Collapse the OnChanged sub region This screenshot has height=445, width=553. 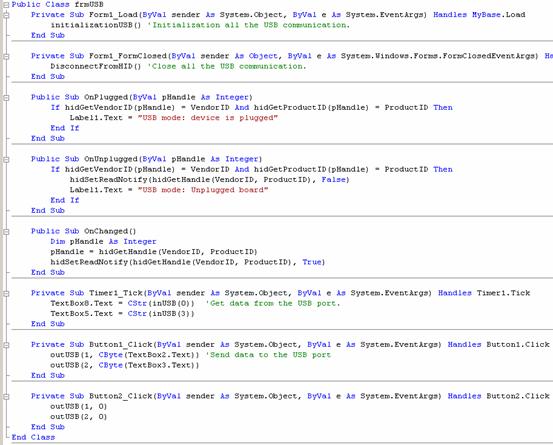point(6,232)
